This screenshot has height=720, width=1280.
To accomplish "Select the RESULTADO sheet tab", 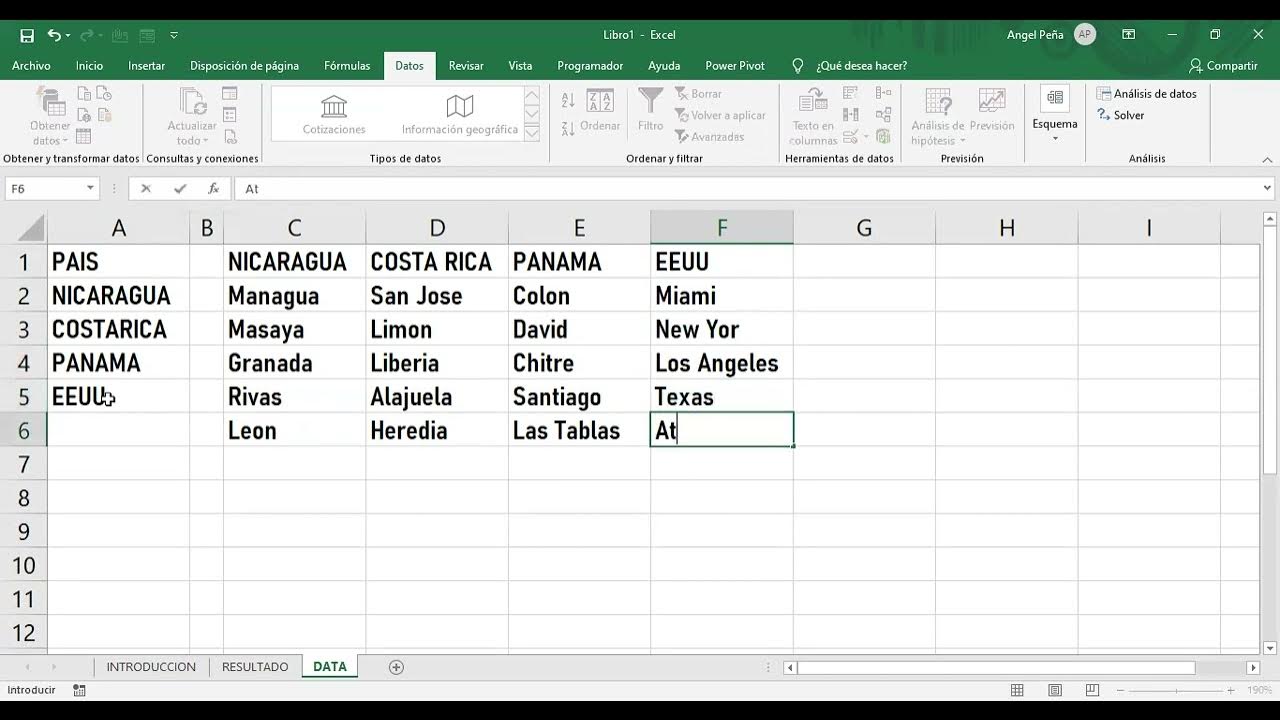I will coord(255,667).
